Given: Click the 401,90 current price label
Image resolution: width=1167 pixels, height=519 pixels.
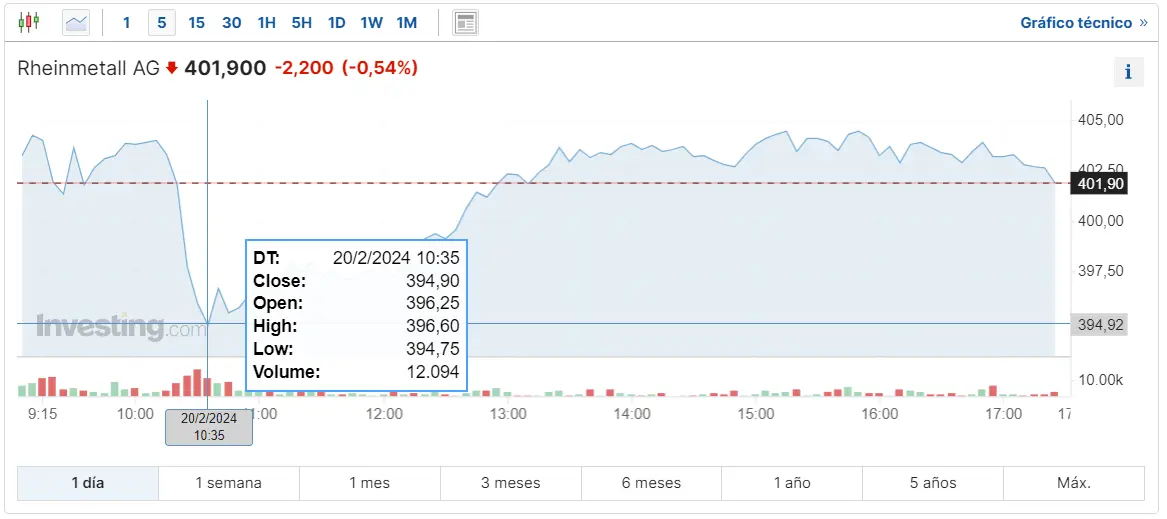Looking at the screenshot, I should coord(1099,184).
